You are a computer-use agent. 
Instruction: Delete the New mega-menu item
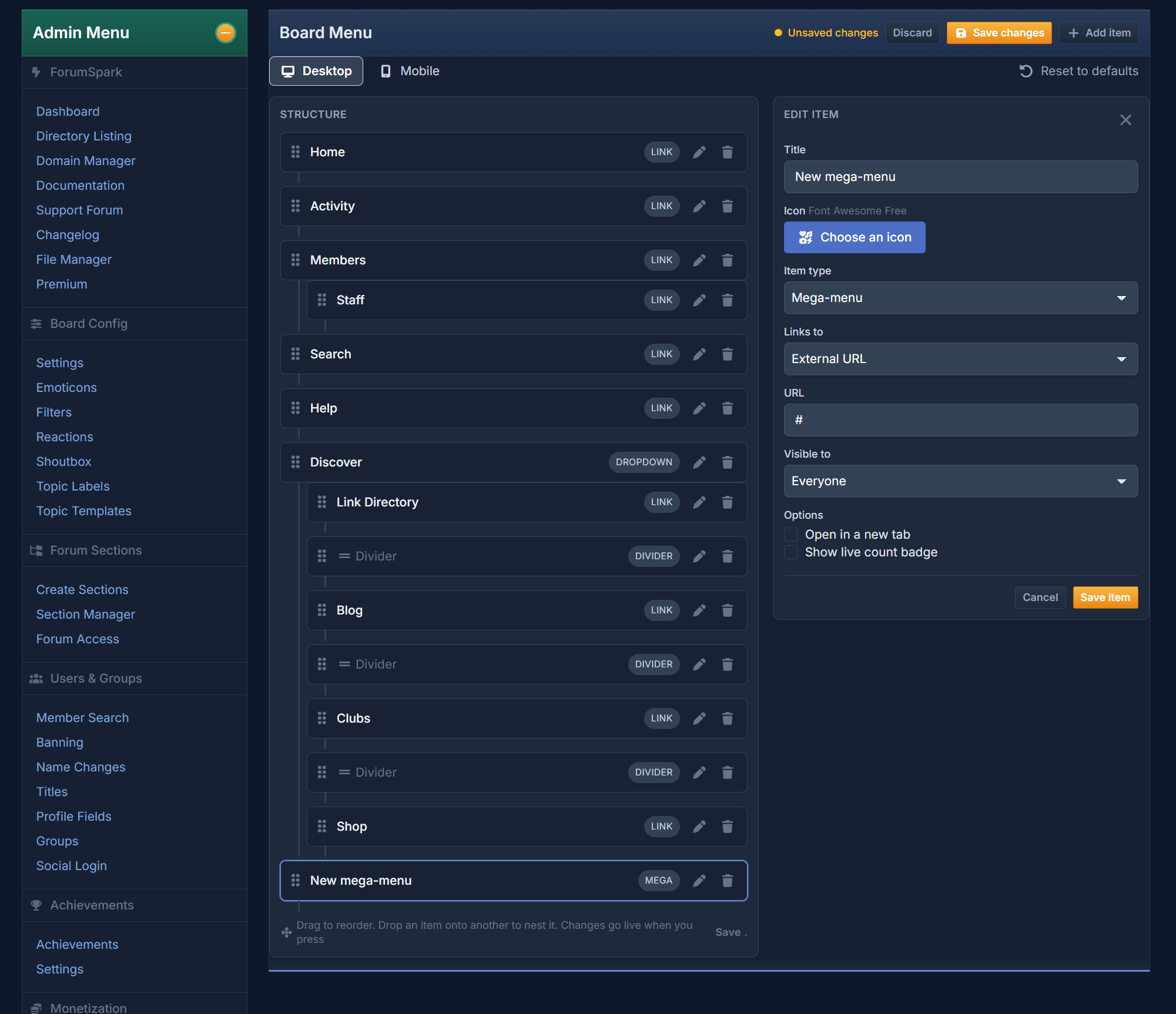click(x=727, y=881)
